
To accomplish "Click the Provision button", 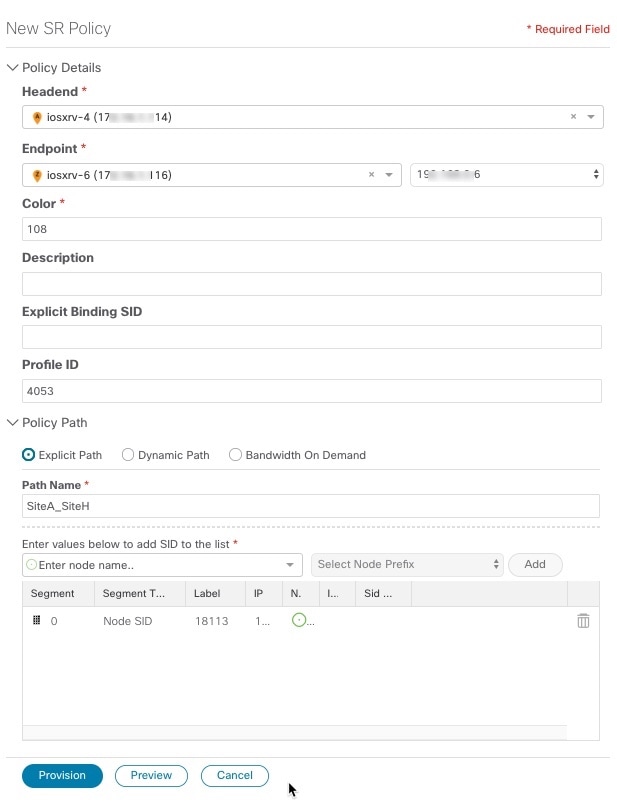I will [62, 776].
